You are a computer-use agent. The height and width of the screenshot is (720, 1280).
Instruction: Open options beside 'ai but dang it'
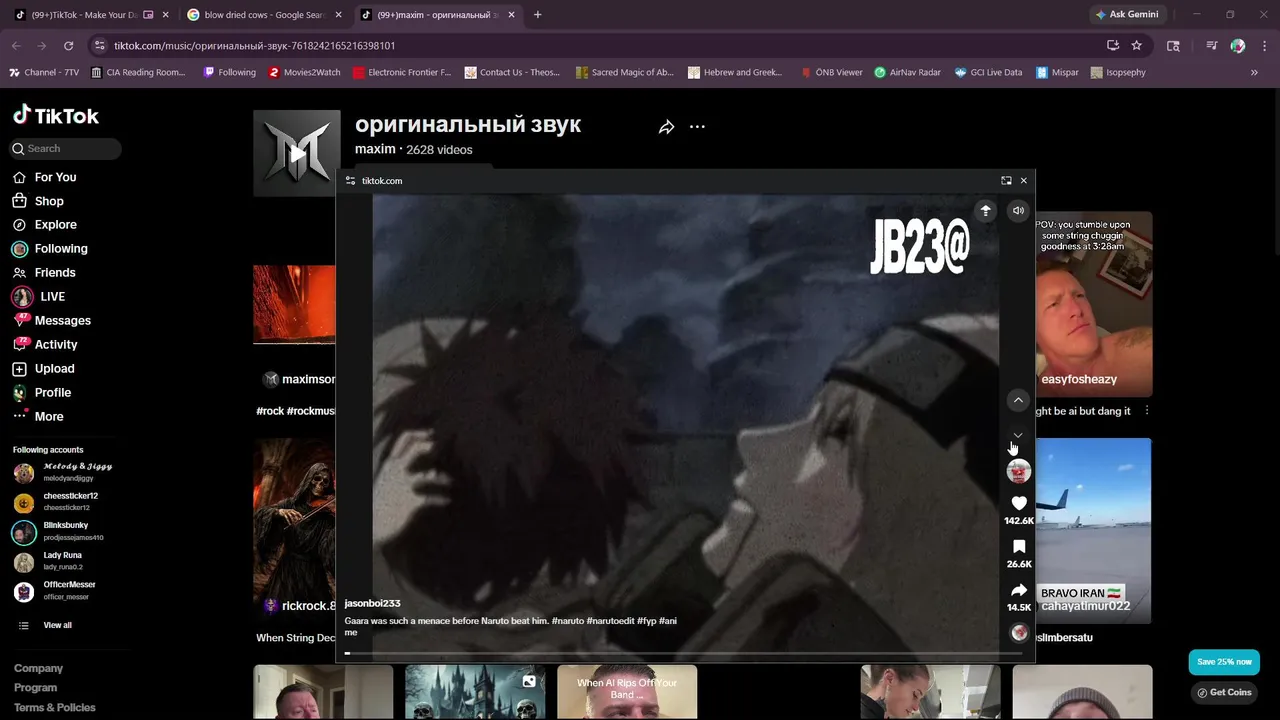(1146, 411)
